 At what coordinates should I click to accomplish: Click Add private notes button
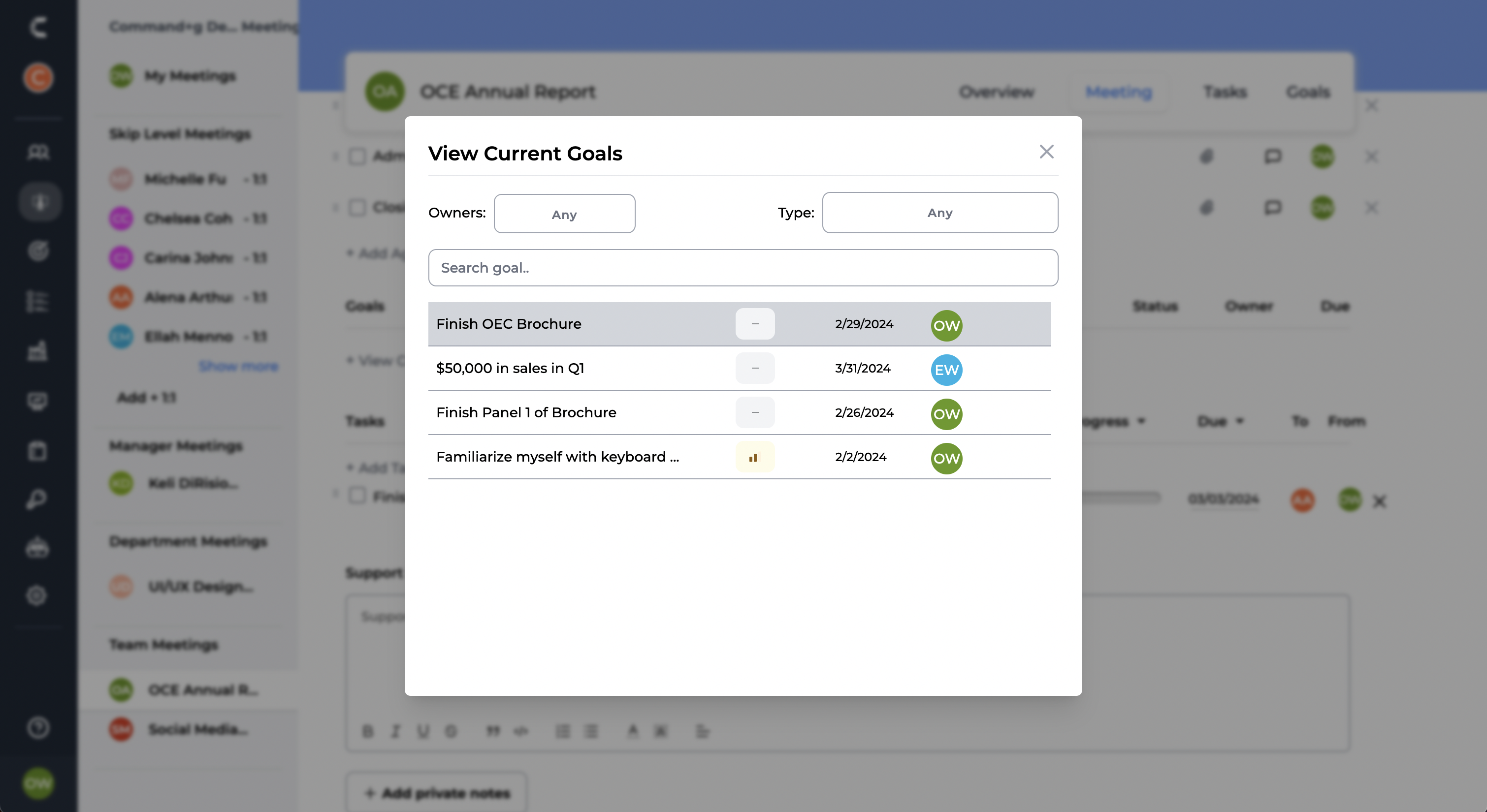437,793
